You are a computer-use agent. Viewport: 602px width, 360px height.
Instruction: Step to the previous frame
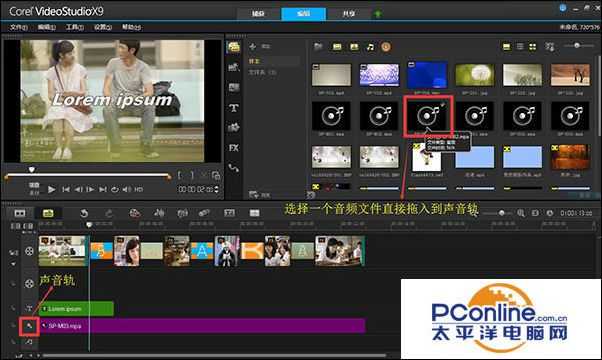[x=78, y=189]
